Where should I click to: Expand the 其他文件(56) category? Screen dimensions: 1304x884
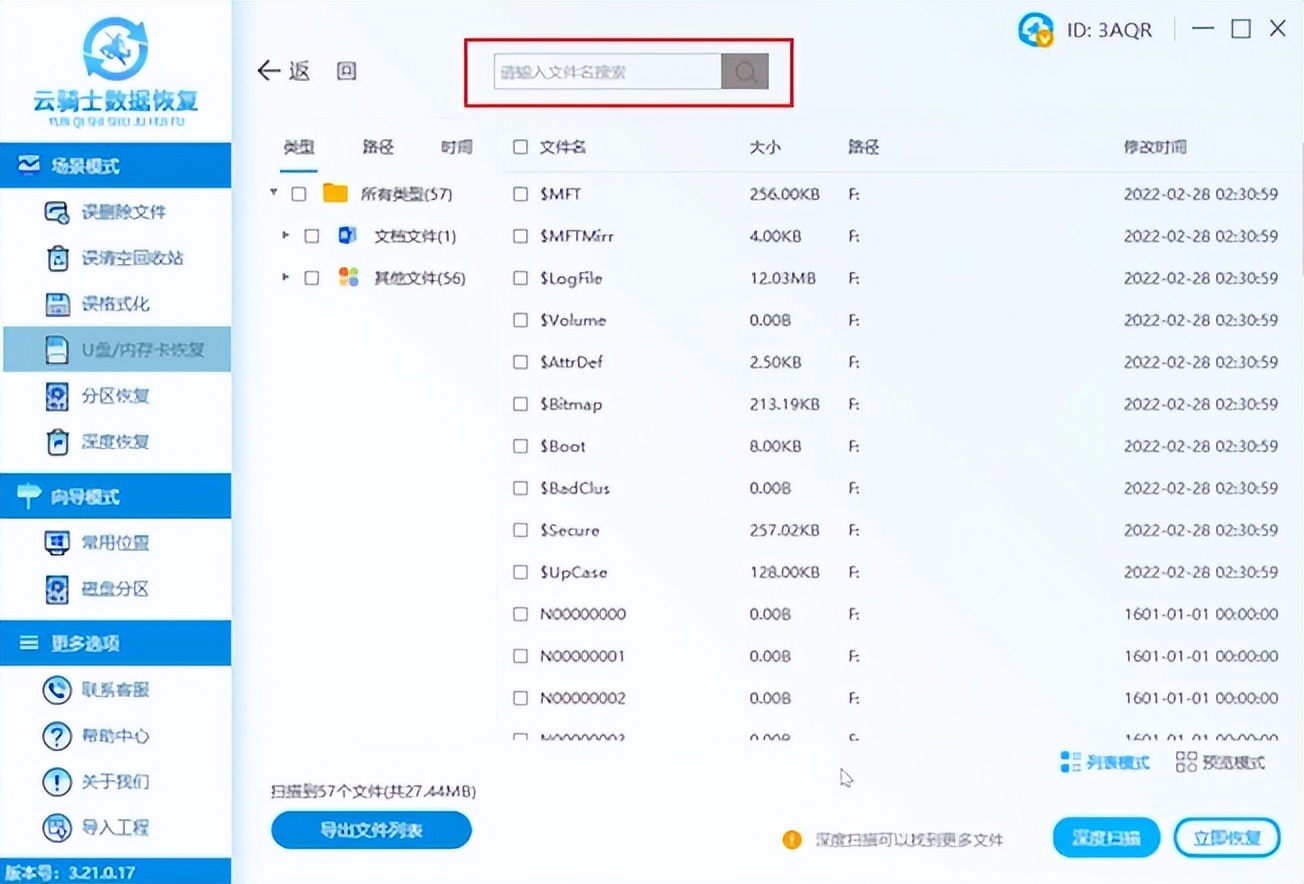(x=284, y=278)
